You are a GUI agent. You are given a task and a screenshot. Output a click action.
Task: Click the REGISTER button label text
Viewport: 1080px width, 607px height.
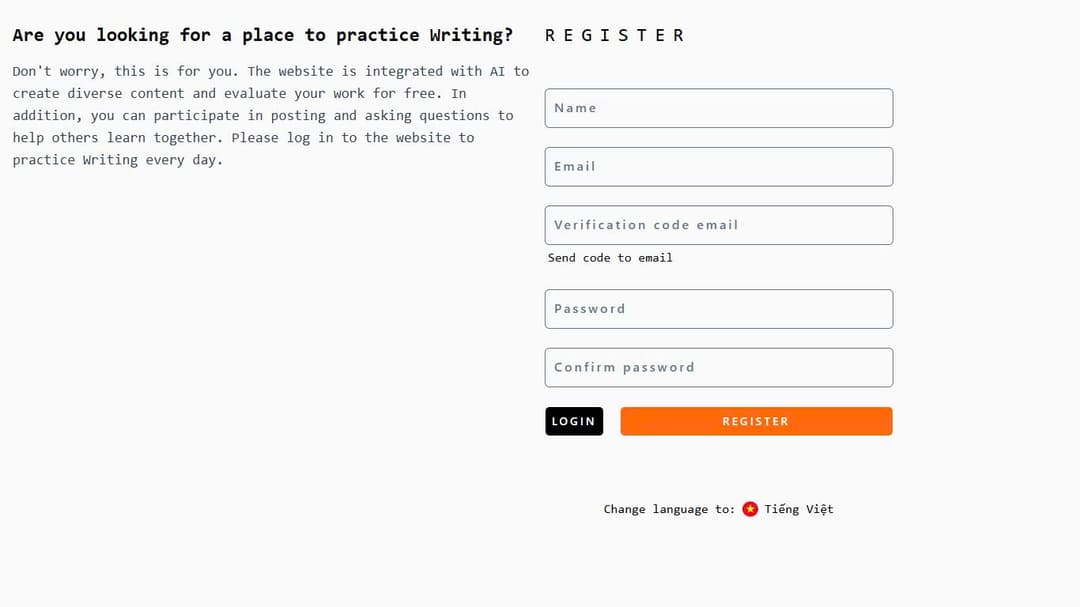tap(756, 421)
